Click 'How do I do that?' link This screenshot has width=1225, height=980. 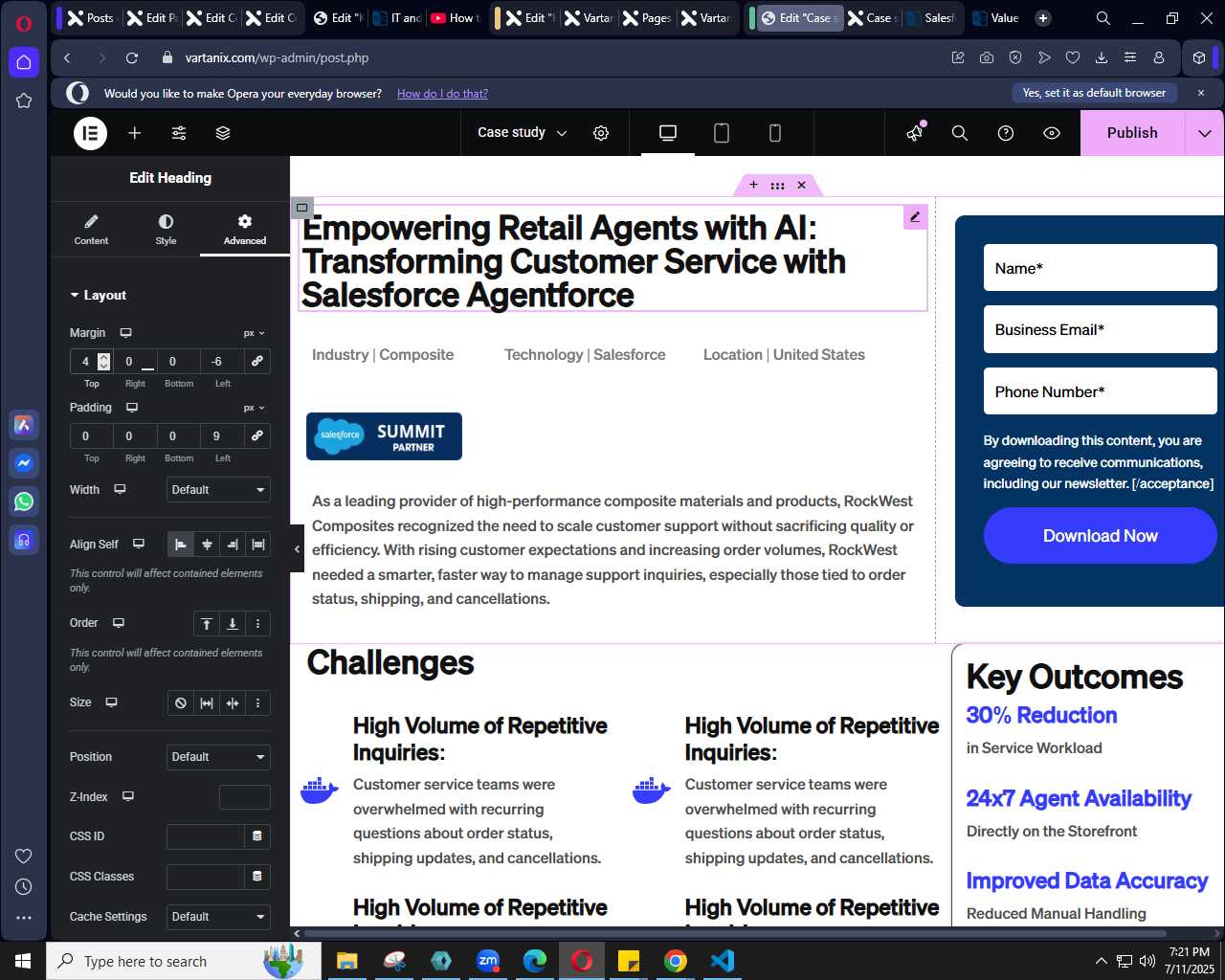click(x=442, y=94)
